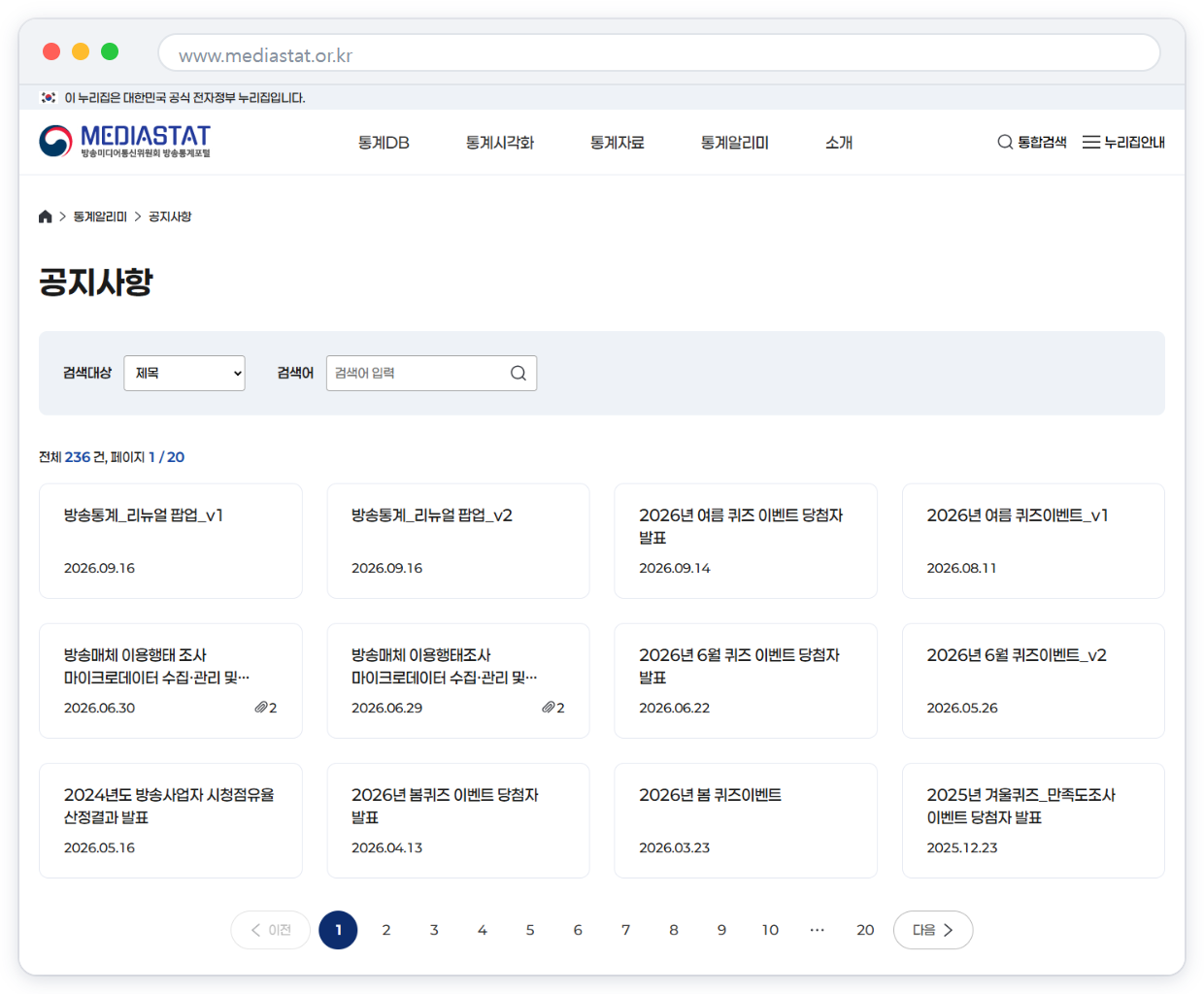This screenshot has width=1204, height=994.
Task: Click the MEDIASTAT logo
Action: [124, 142]
